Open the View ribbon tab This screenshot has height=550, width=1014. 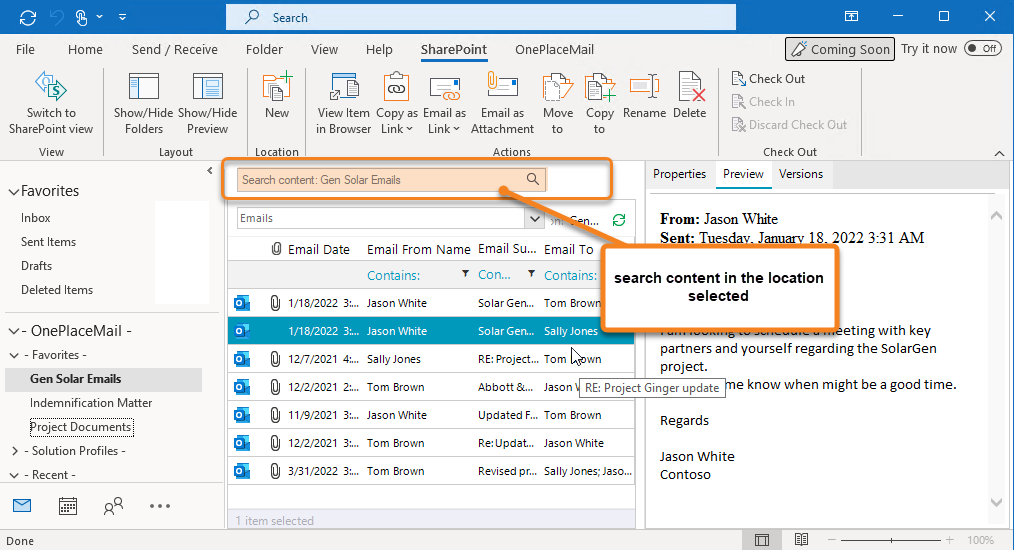(324, 49)
